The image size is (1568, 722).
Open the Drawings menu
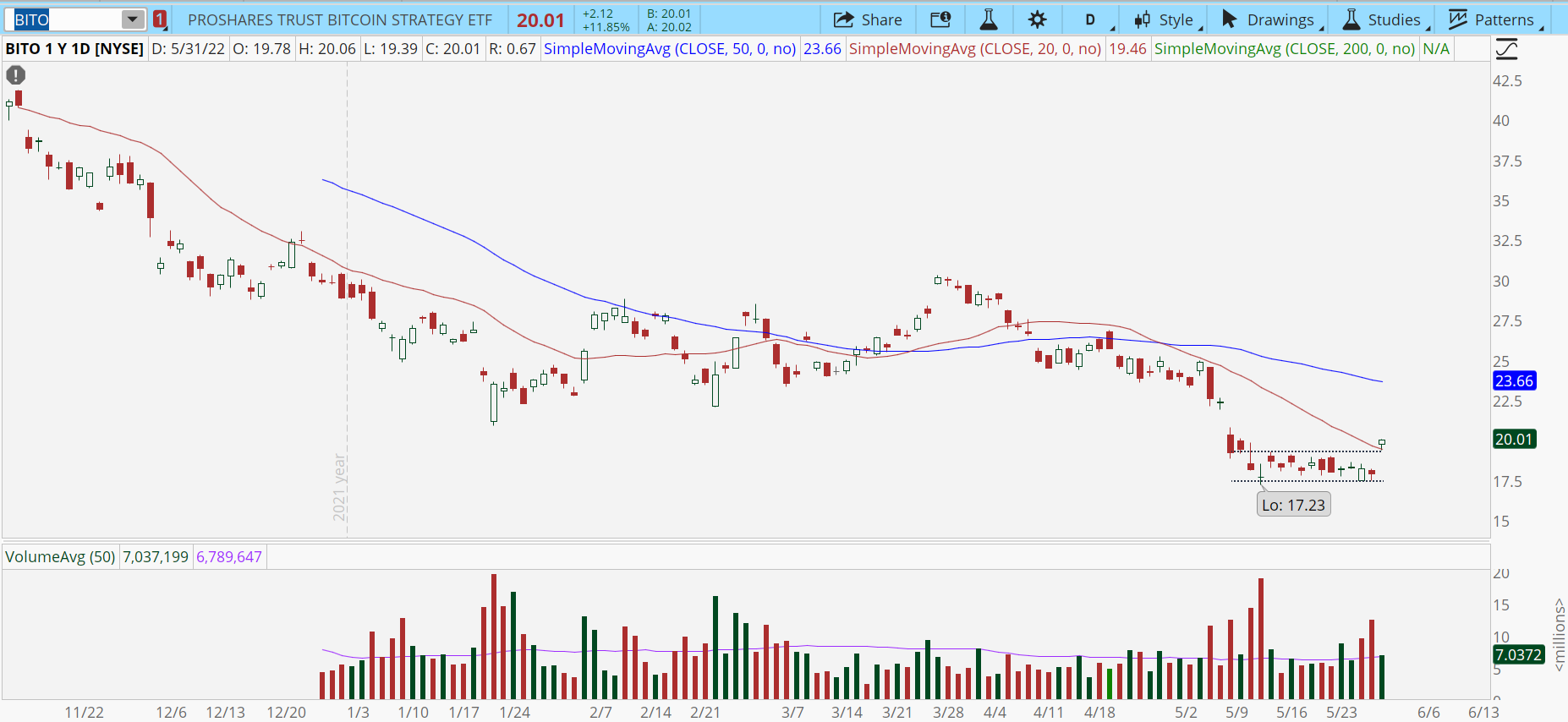pyautogui.click(x=1271, y=19)
